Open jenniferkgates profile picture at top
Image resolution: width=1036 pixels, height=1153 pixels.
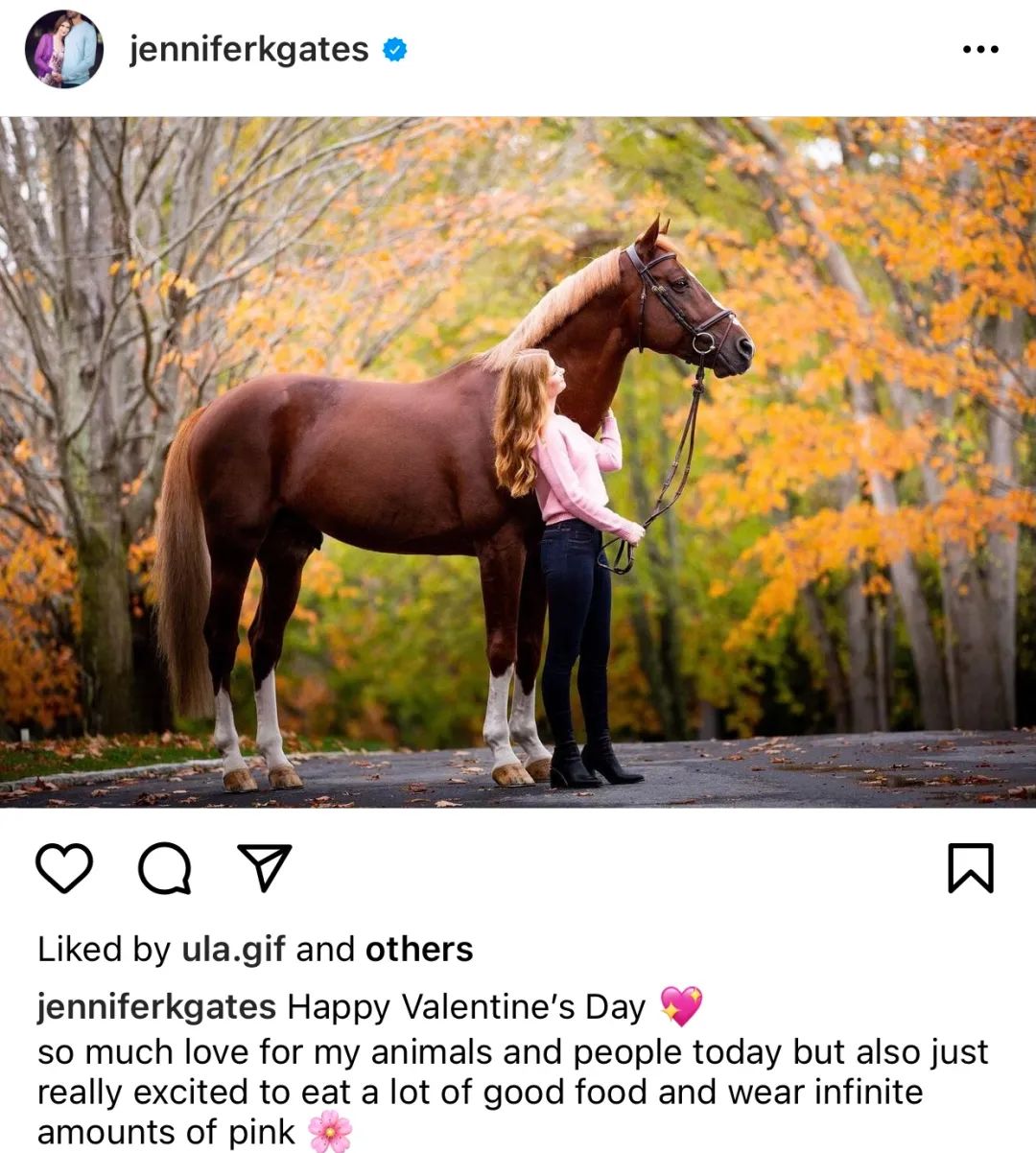coord(64,49)
